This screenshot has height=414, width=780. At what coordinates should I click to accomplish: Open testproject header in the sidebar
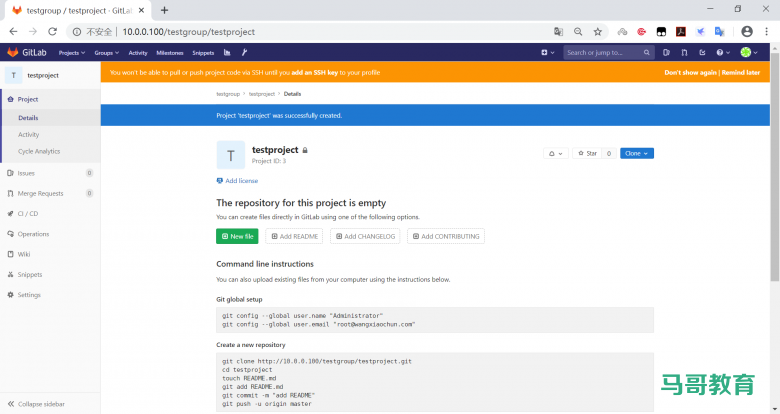click(x=50, y=75)
